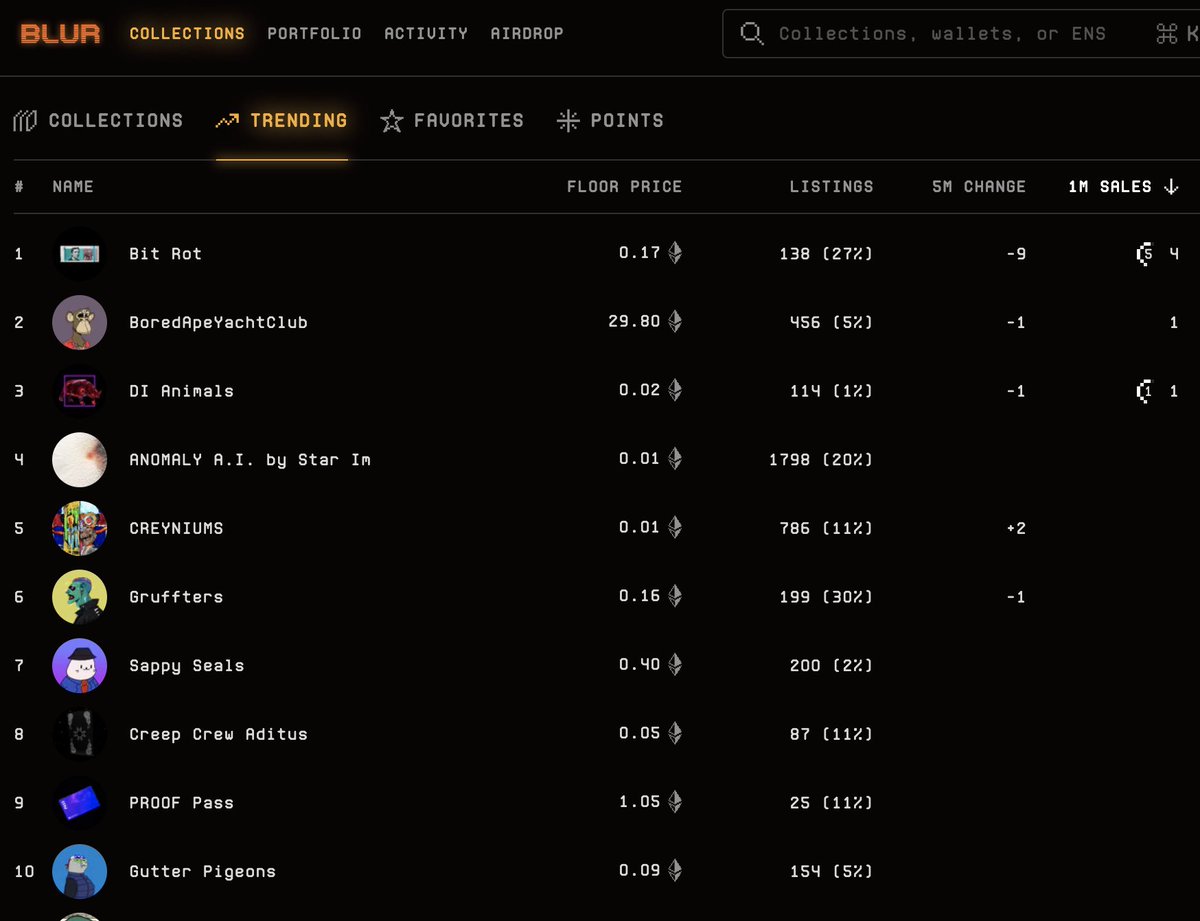Click the Favorites star icon
The image size is (1200, 921).
[x=392, y=121]
